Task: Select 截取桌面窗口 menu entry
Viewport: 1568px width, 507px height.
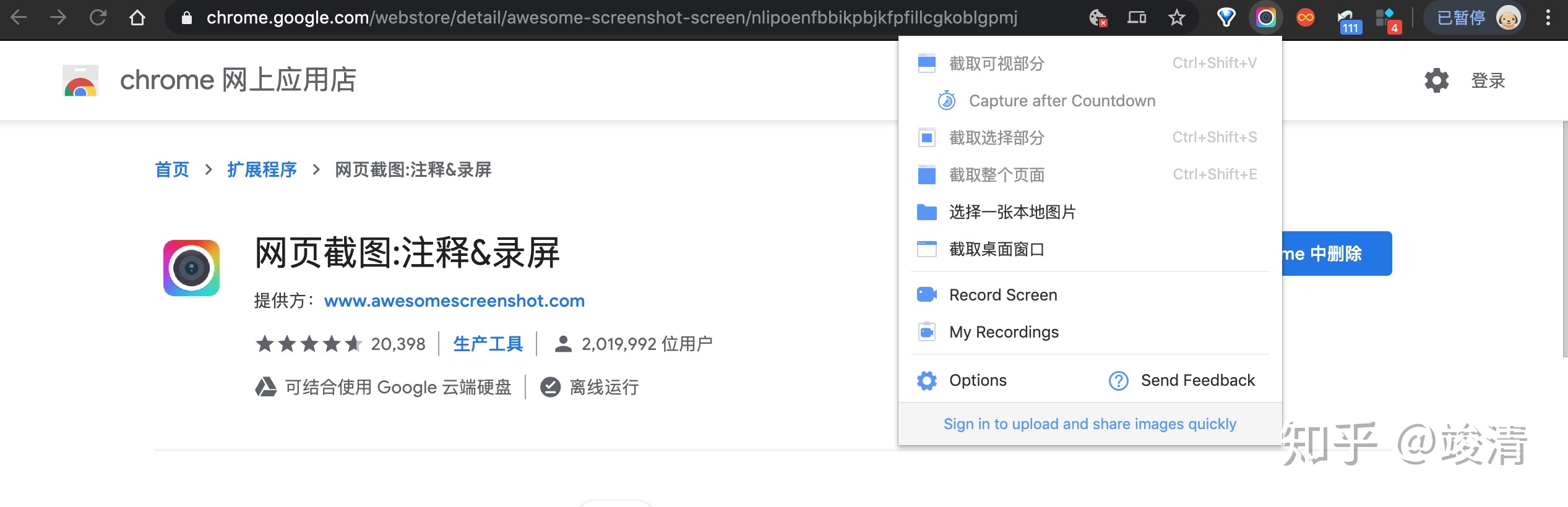Action: click(x=1090, y=249)
